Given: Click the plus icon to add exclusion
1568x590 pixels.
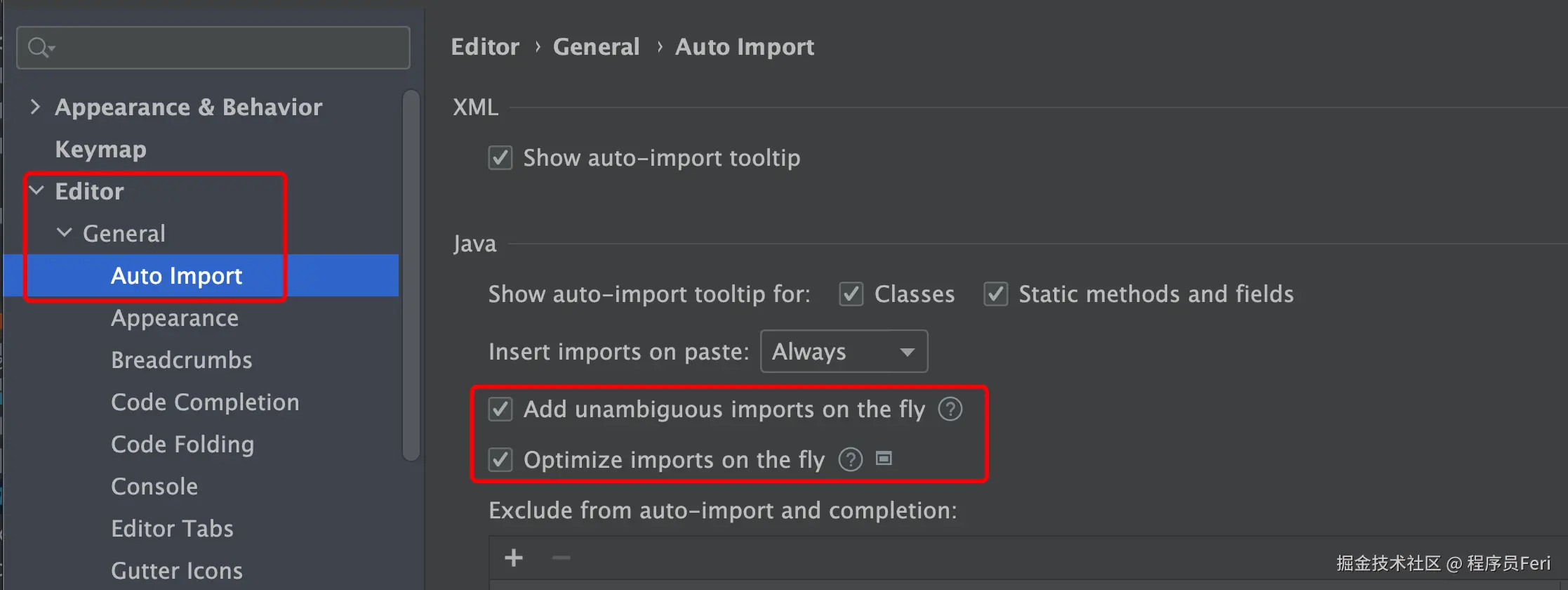Looking at the screenshot, I should (514, 558).
